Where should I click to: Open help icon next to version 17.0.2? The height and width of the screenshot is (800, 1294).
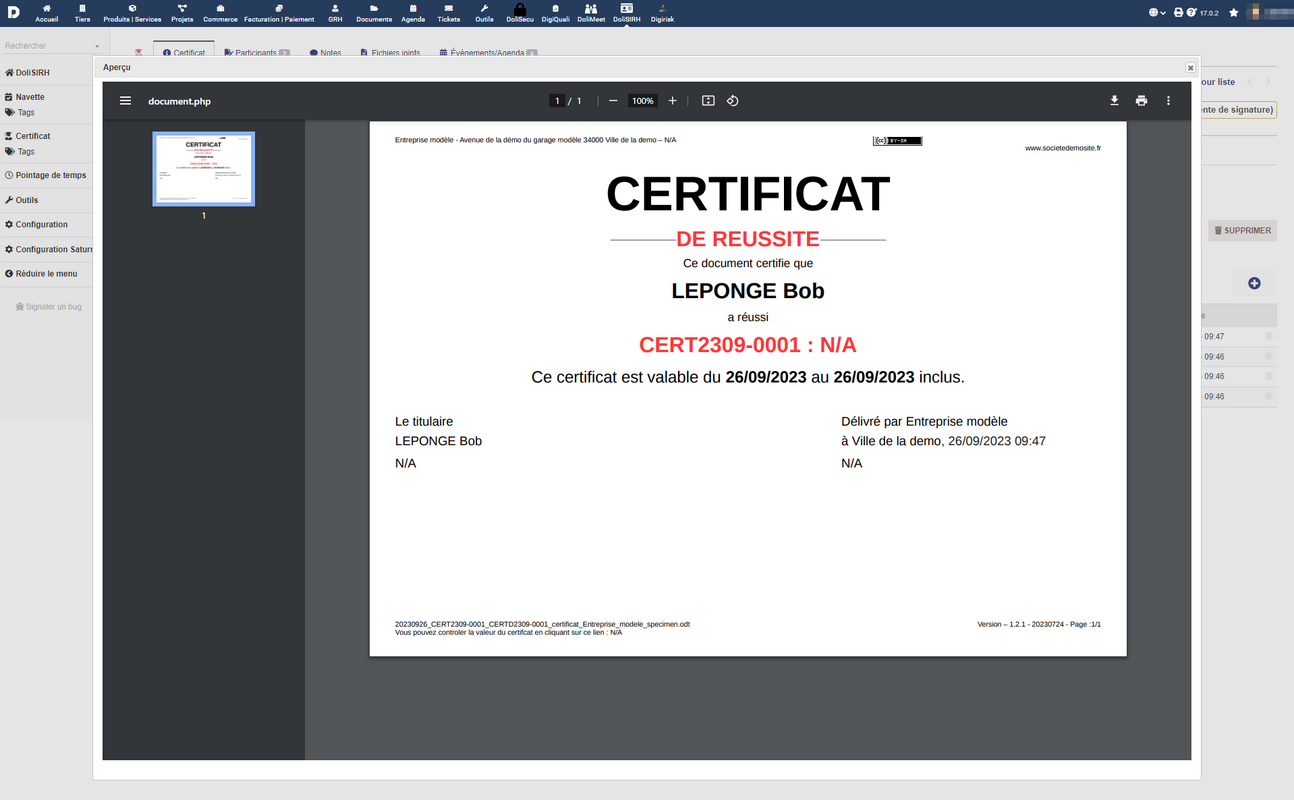click(1191, 13)
